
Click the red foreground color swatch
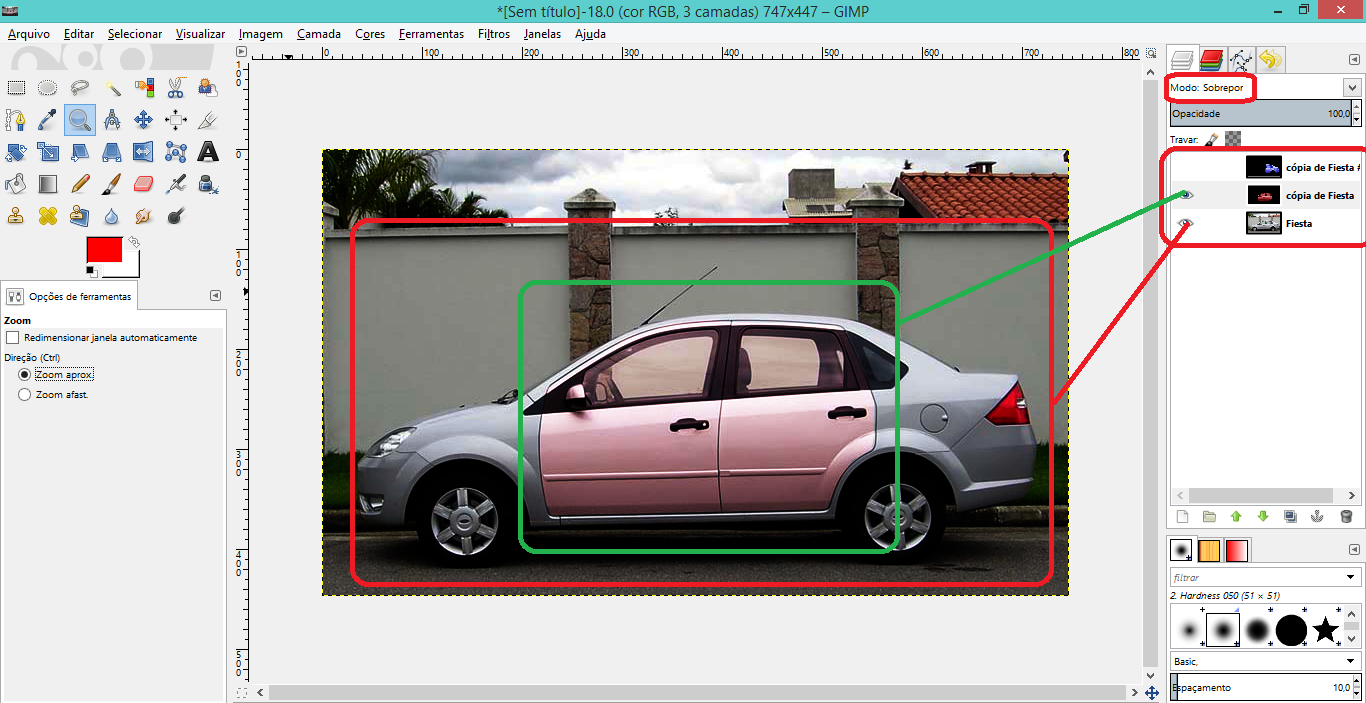pos(104,250)
